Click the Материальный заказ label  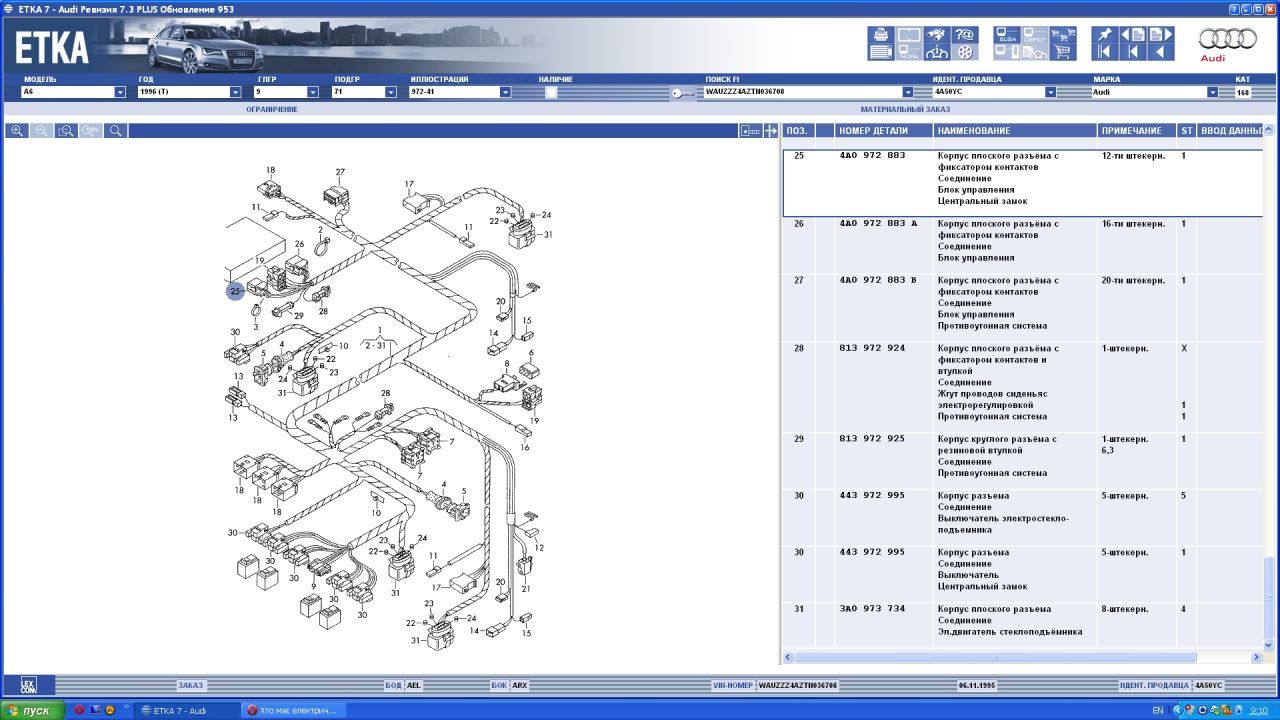(x=905, y=109)
